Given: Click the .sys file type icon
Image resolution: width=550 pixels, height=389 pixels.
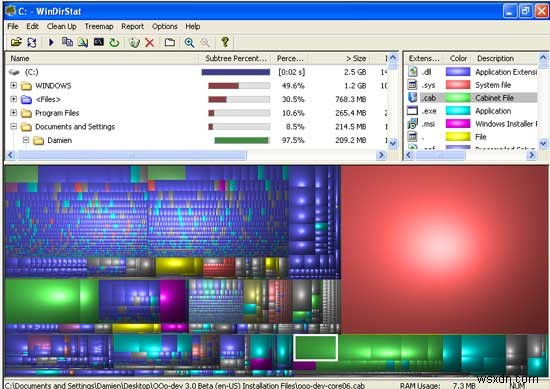Looking at the screenshot, I should (x=412, y=85).
